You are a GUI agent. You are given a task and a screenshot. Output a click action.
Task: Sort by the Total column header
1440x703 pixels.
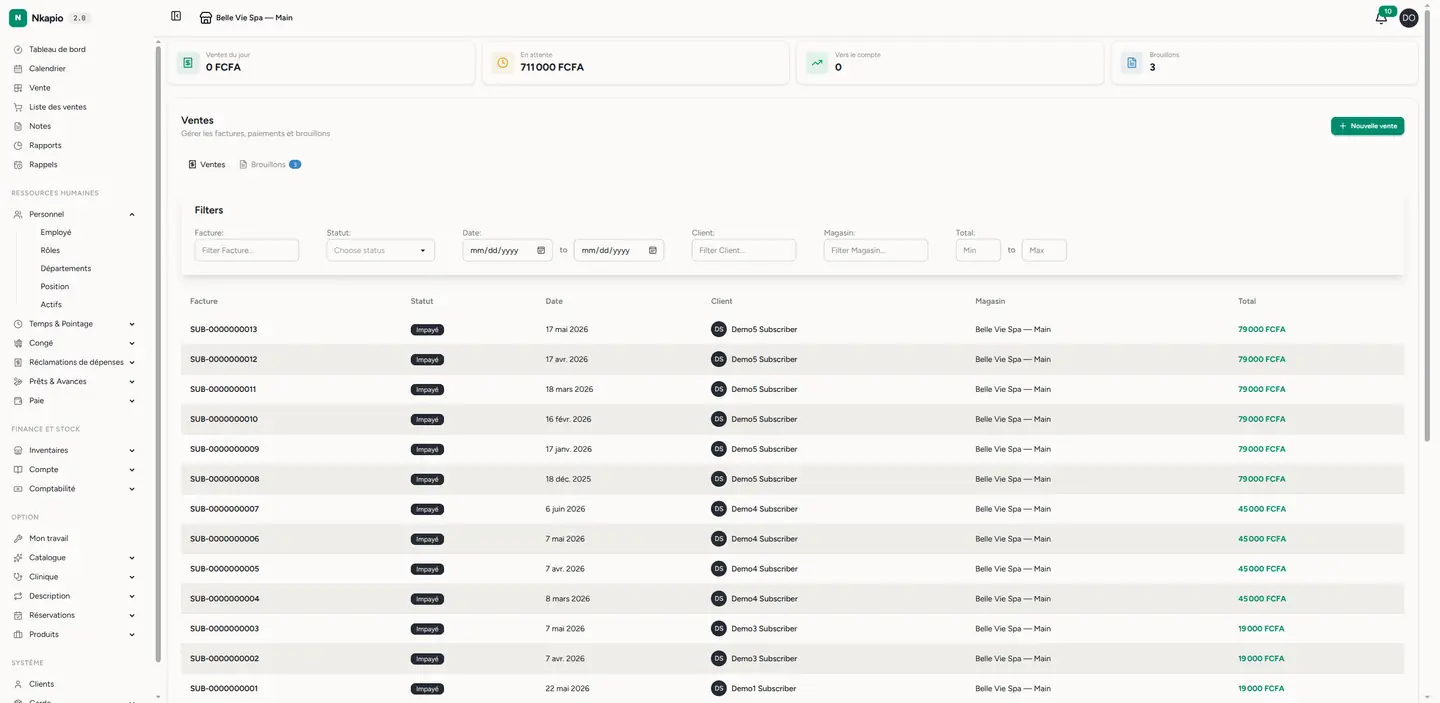click(1247, 301)
